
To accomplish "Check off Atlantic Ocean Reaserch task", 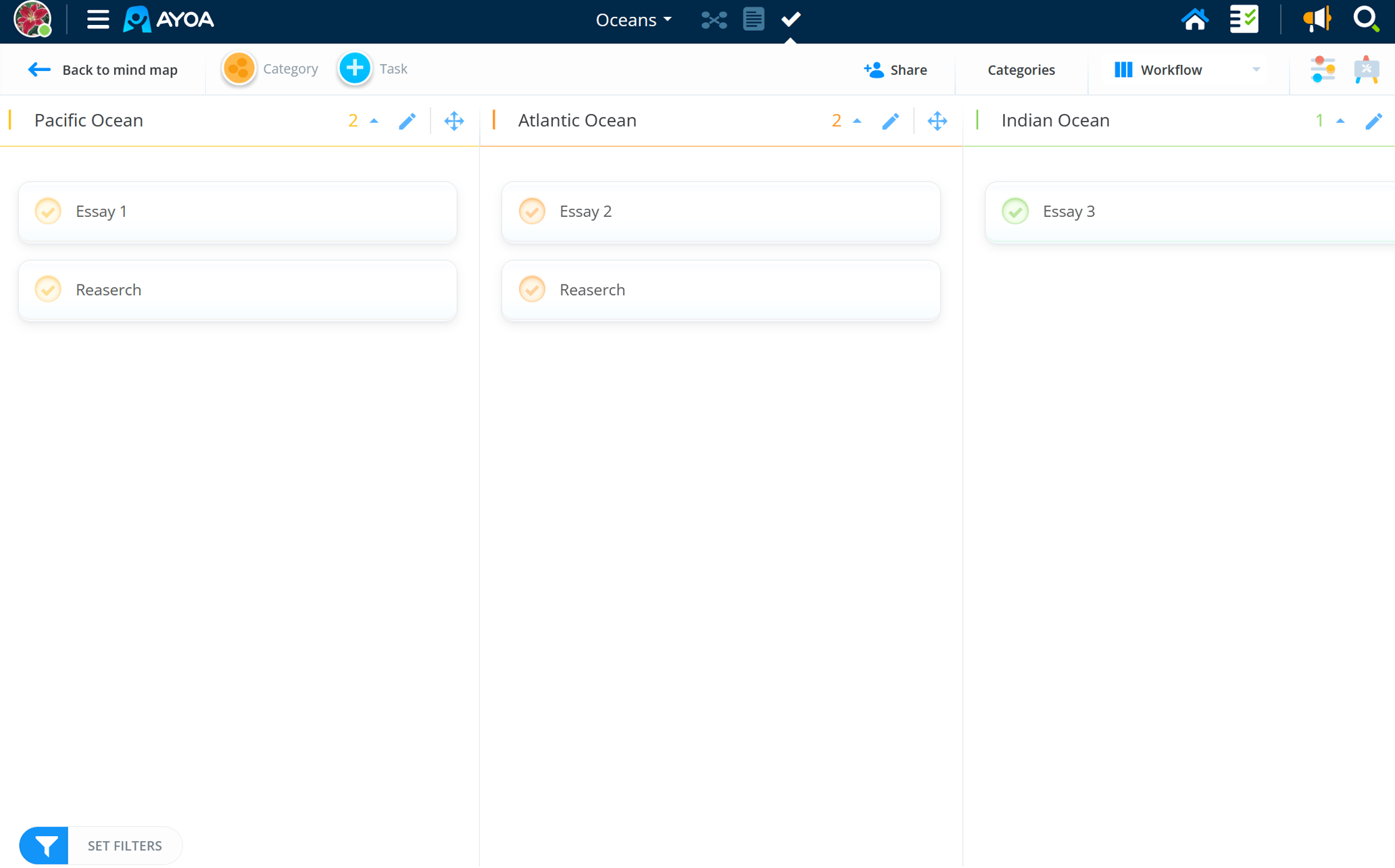I will [532, 290].
